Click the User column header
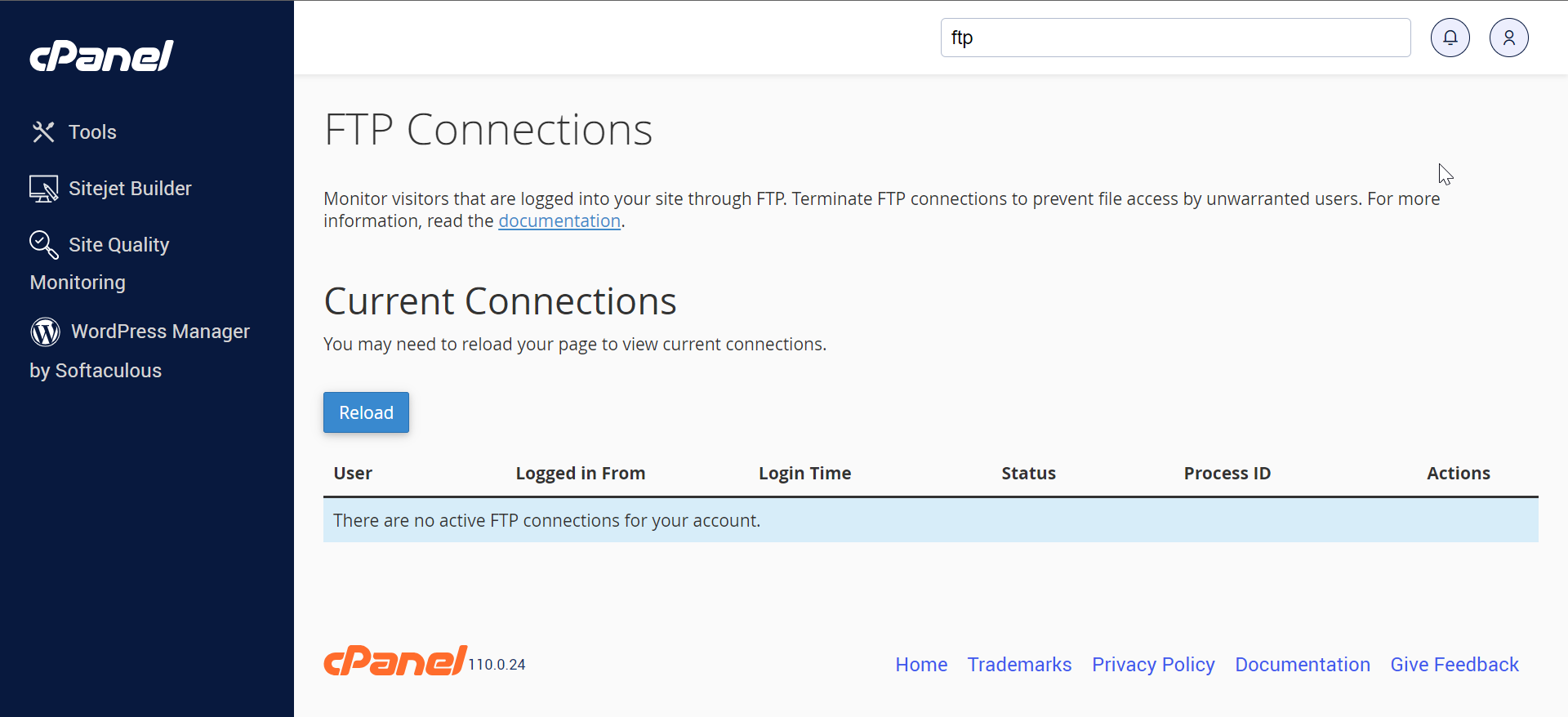Viewport: 1568px width, 717px height. click(x=353, y=474)
